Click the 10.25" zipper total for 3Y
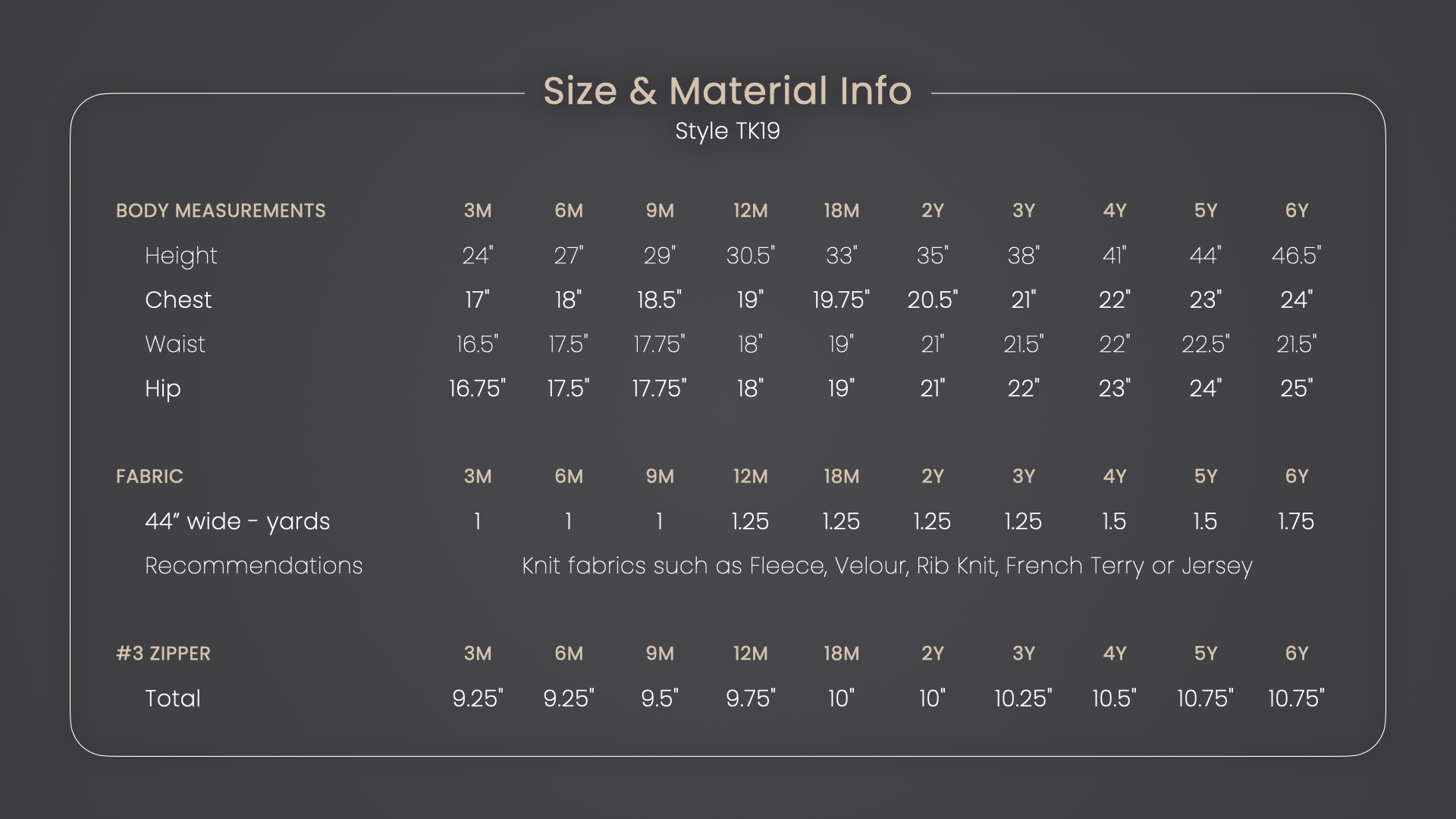This screenshot has width=1456, height=819. click(x=1023, y=698)
